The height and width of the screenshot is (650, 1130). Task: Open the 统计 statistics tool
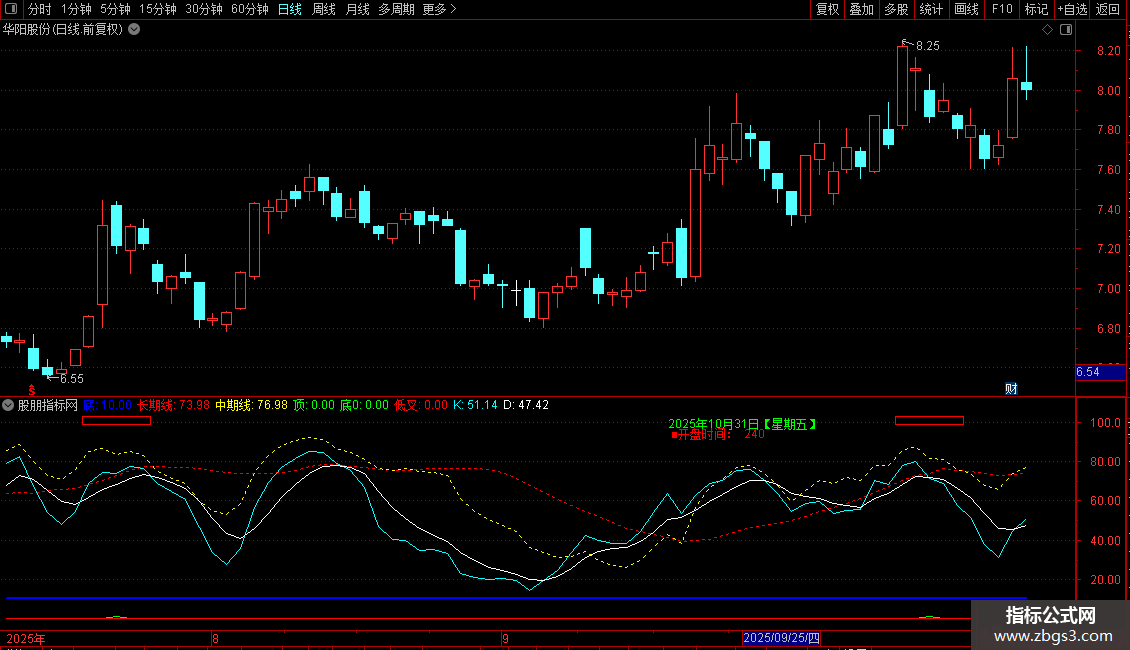click(x=930, y=9)
